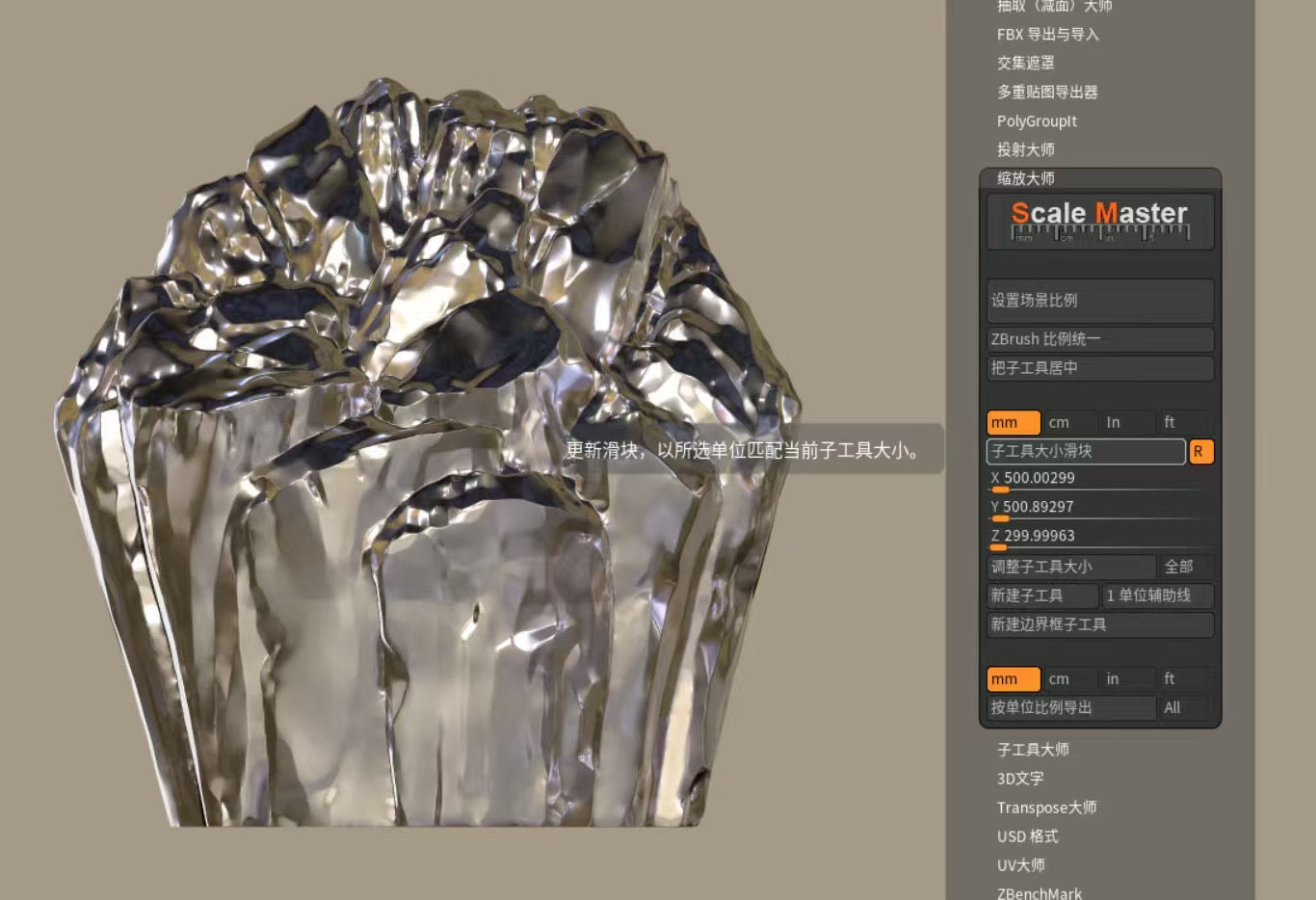This screenshot has width=1316, height=900.
Task: Choose In unit in the upper unit row
Action: click(1126, 423)
